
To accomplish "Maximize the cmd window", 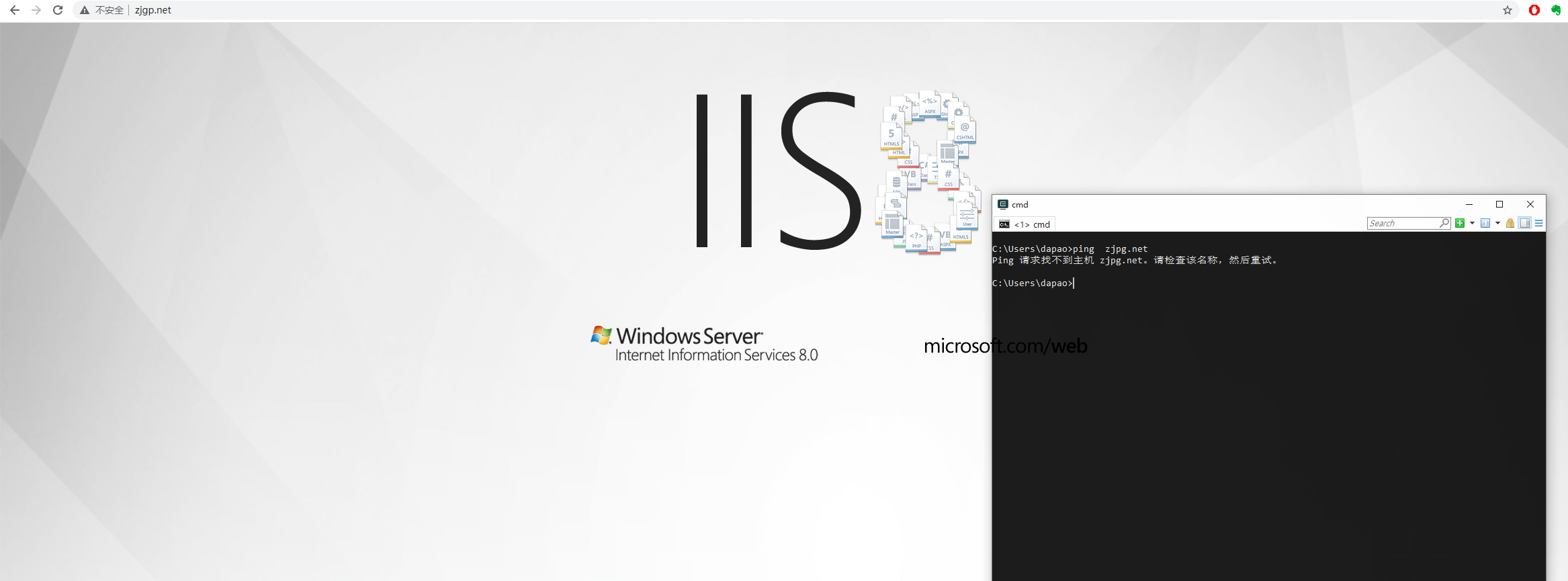I will pos(1499,204).
